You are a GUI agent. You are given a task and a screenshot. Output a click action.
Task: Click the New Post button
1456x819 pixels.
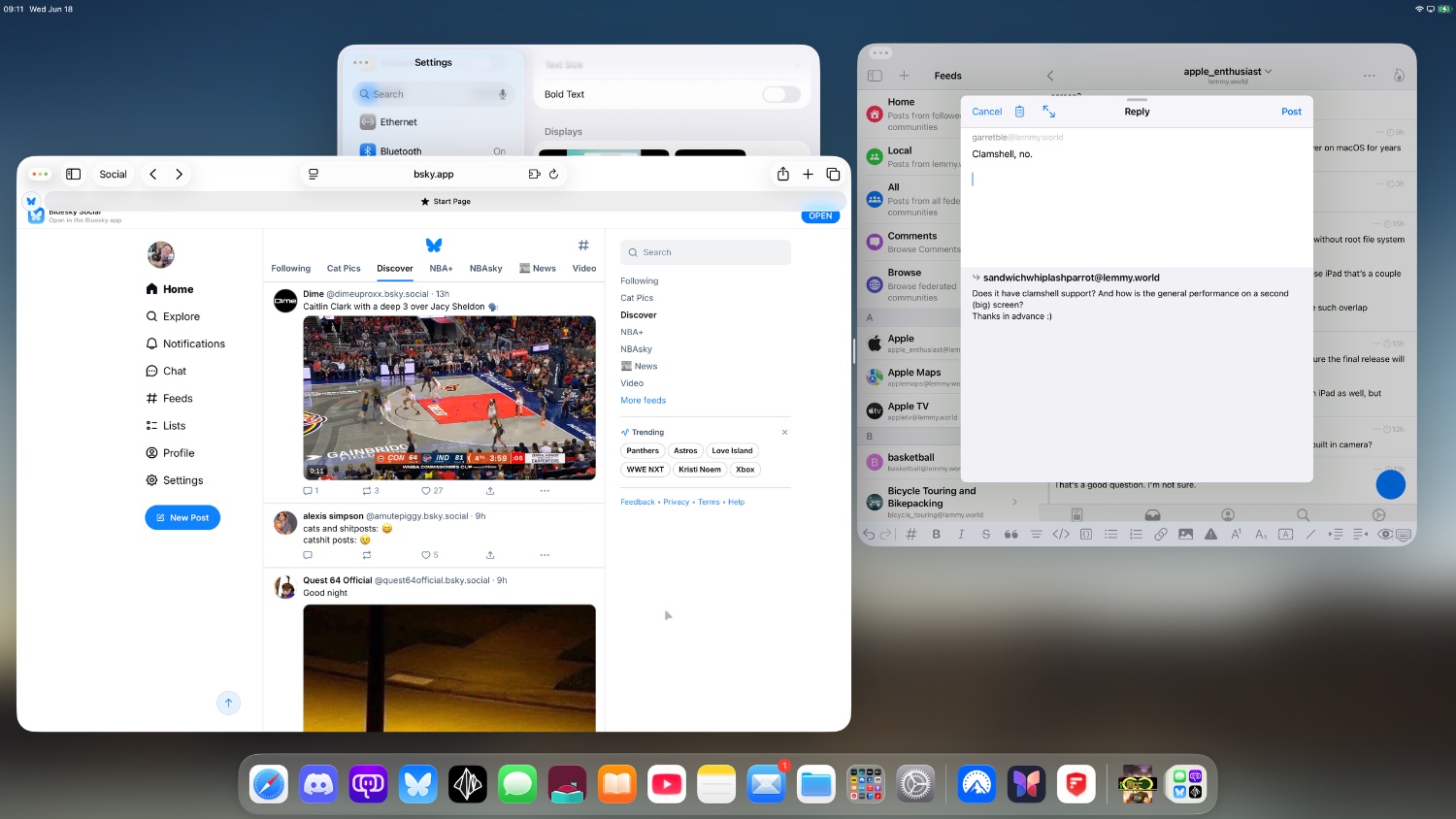[182, 517]
